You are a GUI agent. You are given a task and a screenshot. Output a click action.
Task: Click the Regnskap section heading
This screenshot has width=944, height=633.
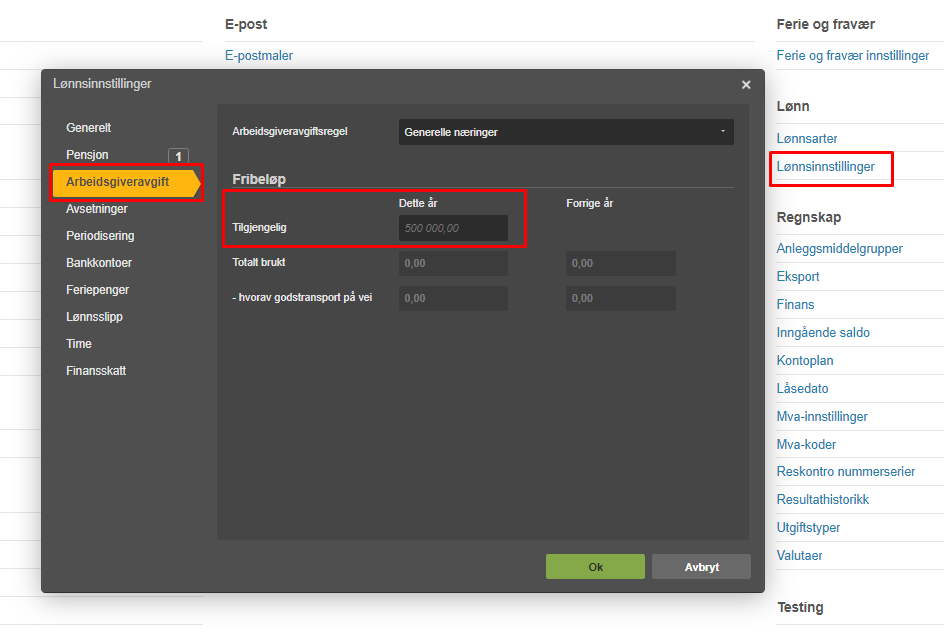tap(809, 217)
